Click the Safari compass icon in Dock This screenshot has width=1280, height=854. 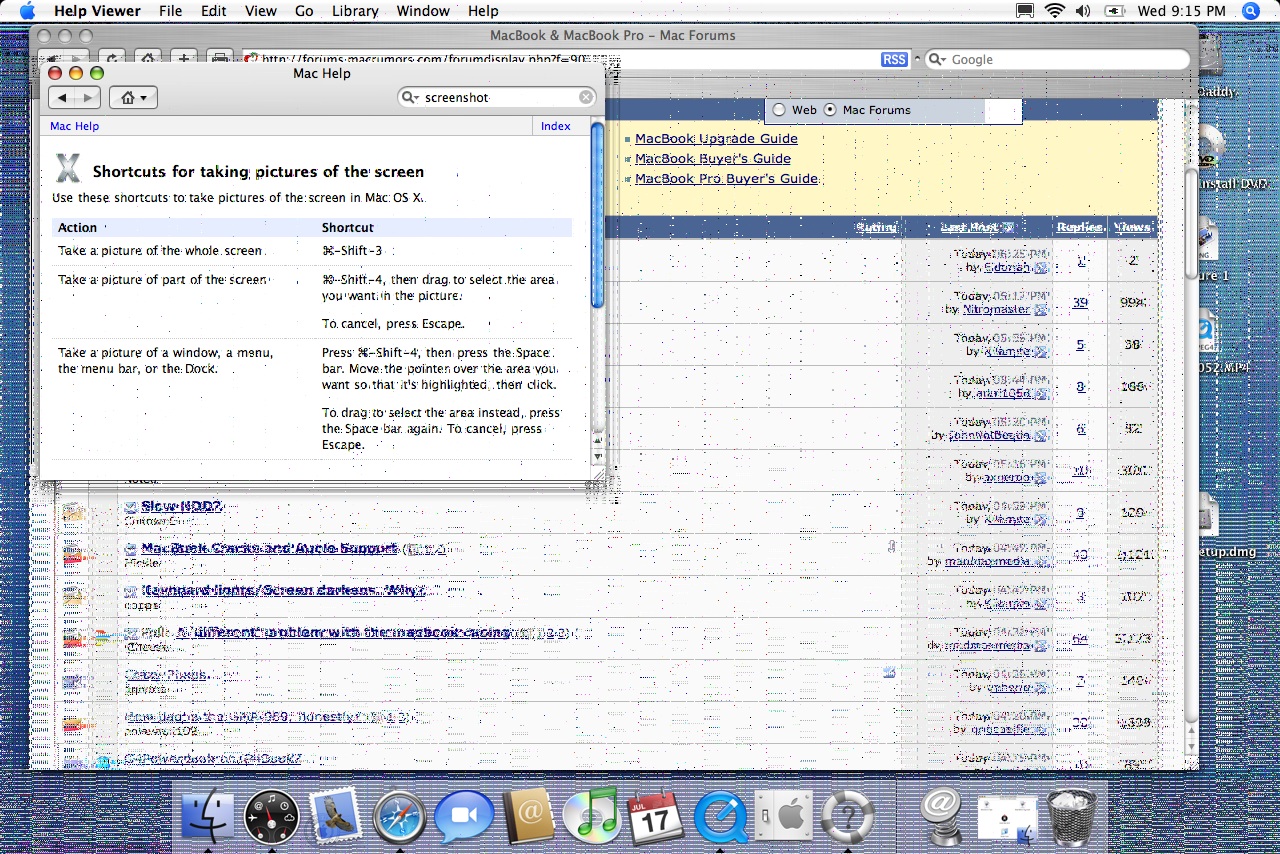point(399,817)
